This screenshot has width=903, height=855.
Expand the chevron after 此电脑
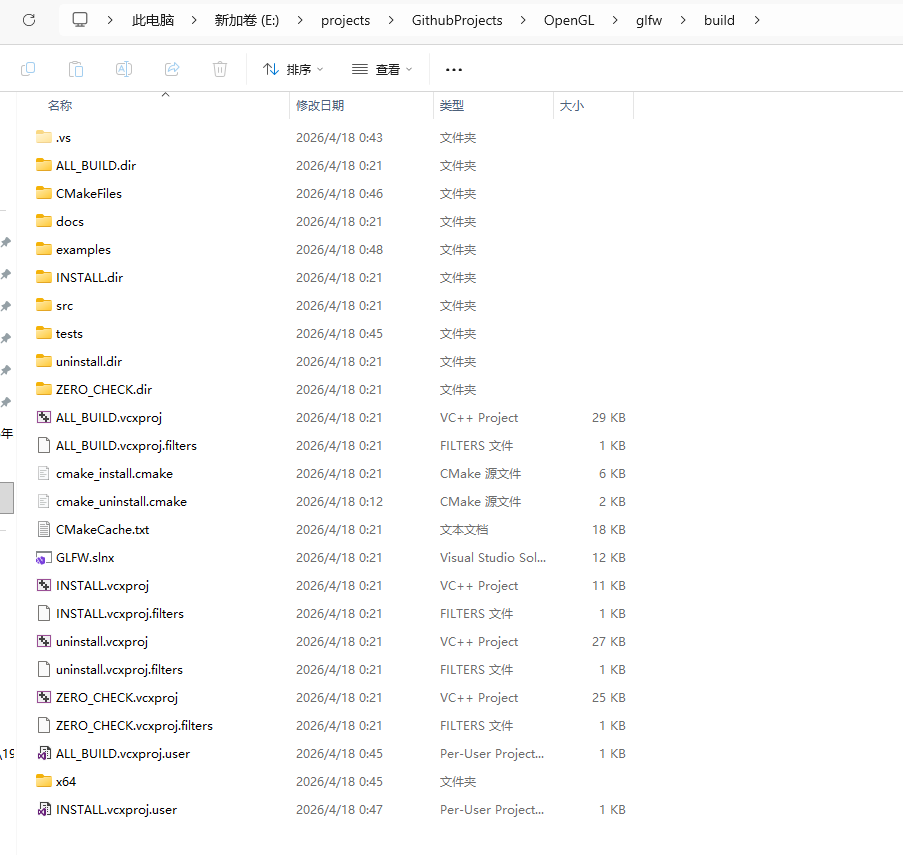[194, 20]
